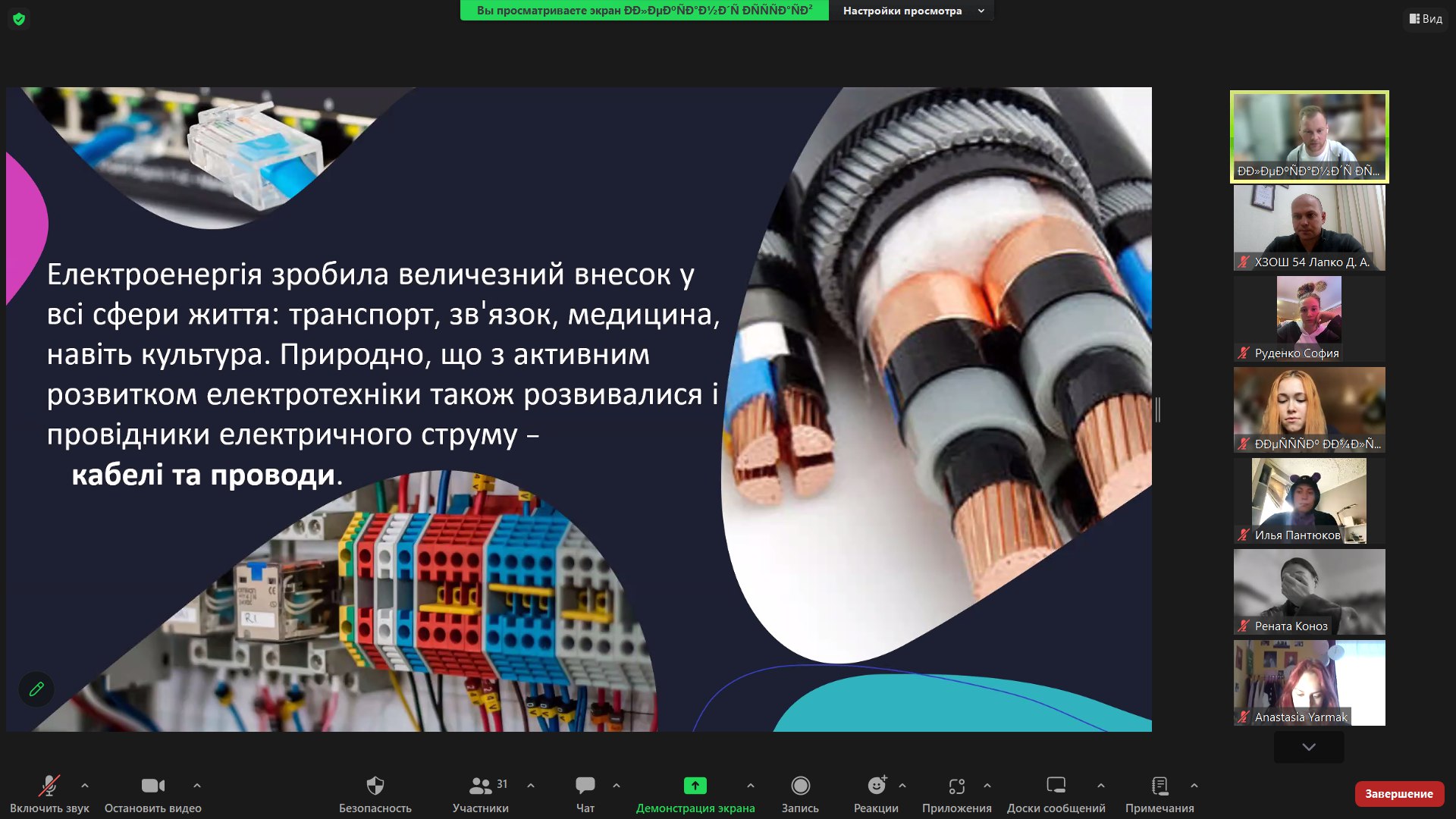Open Reactions smiley icon
1456x819 pixels.
coord(877,786)
